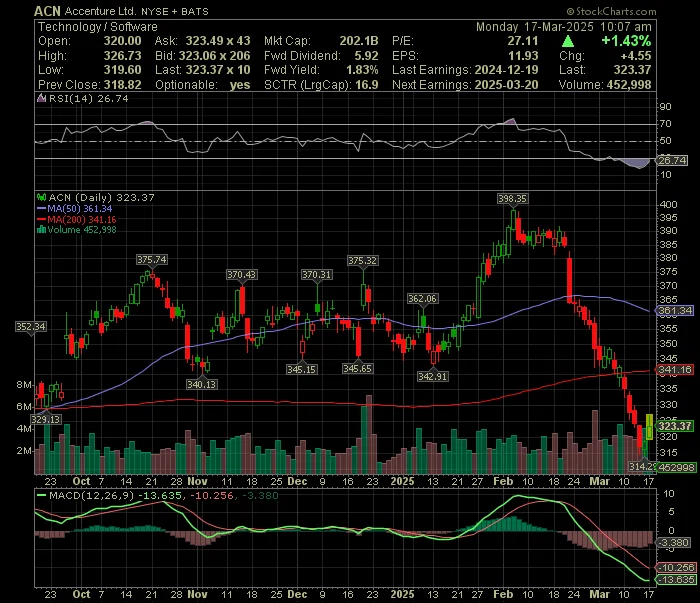Image resolution: width=700 pixels, height=603 pixels.
Task: Click the Fwd Dividend value 5.92
Action: (367, 56)
